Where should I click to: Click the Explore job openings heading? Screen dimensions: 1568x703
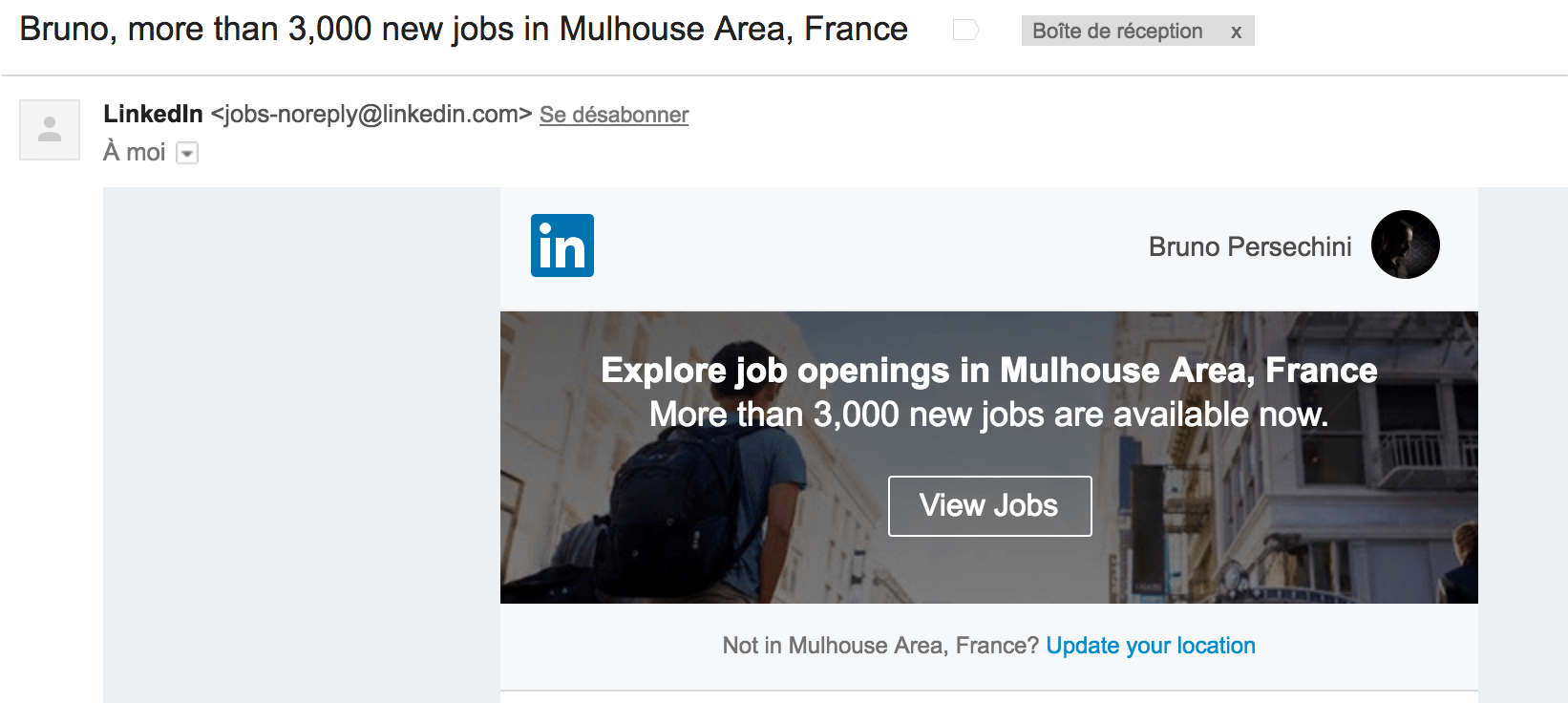(x=988, y=371)
